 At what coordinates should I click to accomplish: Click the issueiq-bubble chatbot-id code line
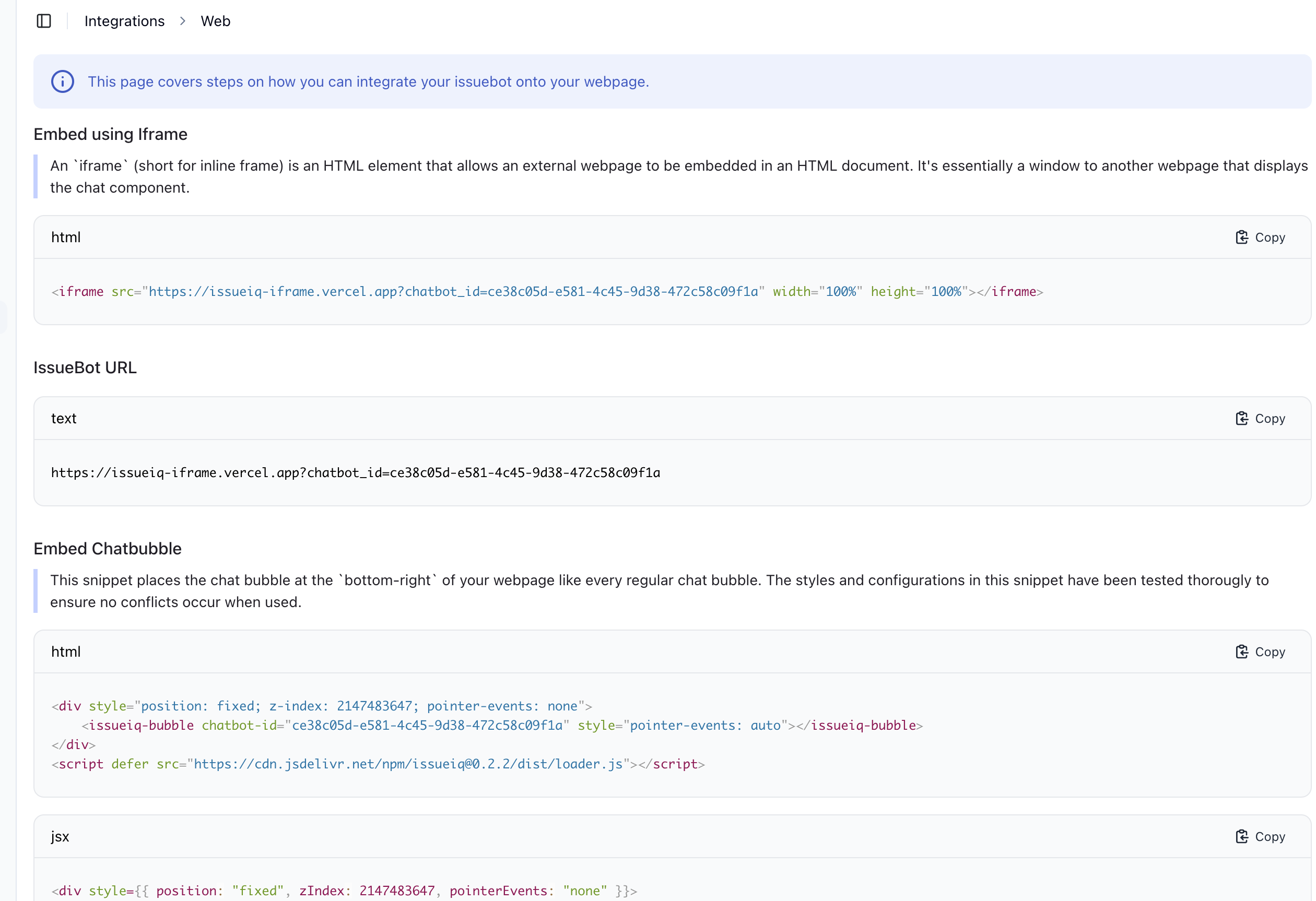502,725
